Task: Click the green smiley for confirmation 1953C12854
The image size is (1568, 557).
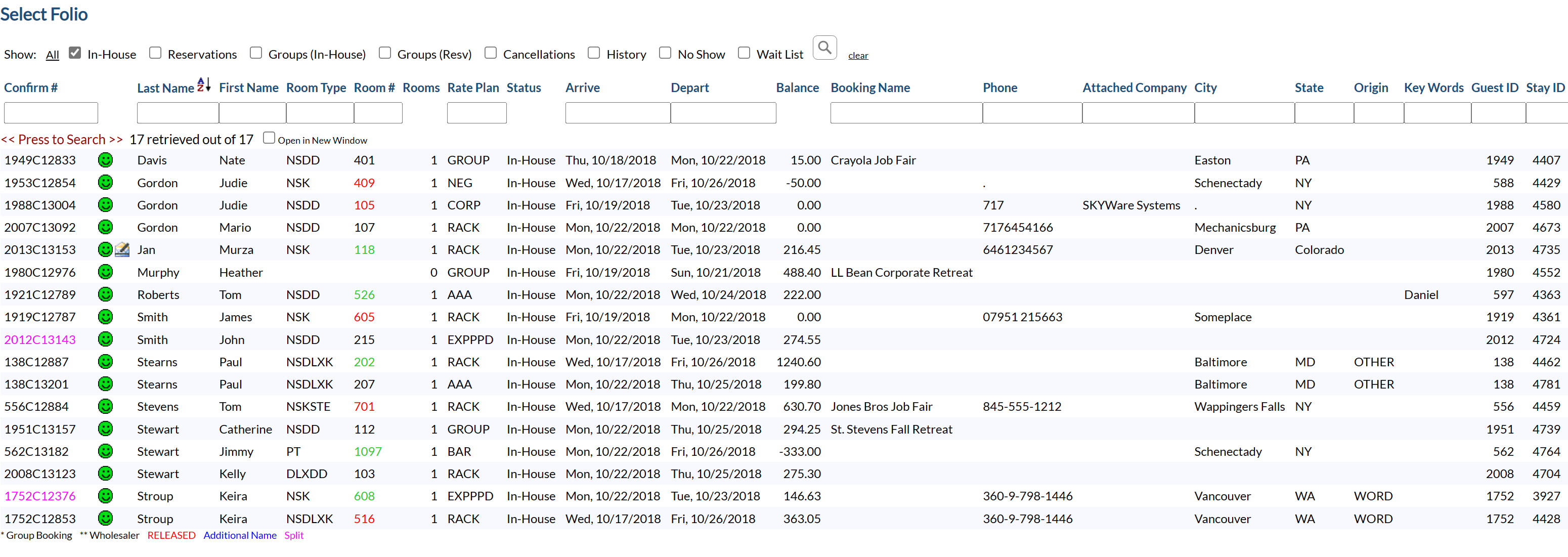Action: click(105, 183)
